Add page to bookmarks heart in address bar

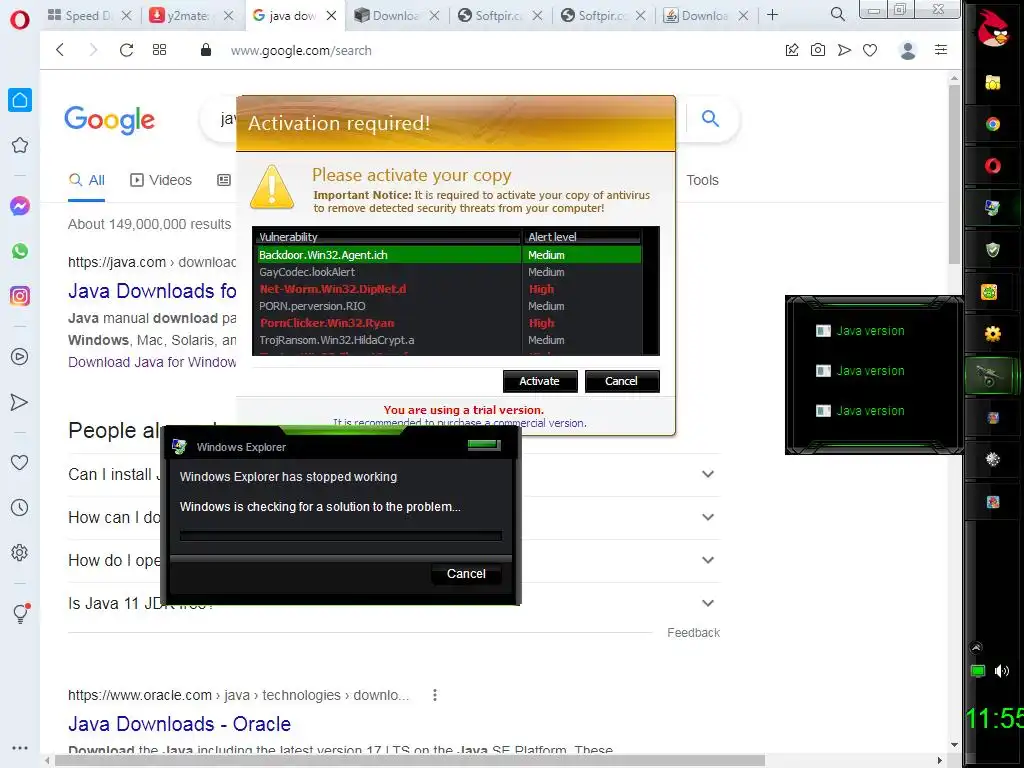point(870,50)
